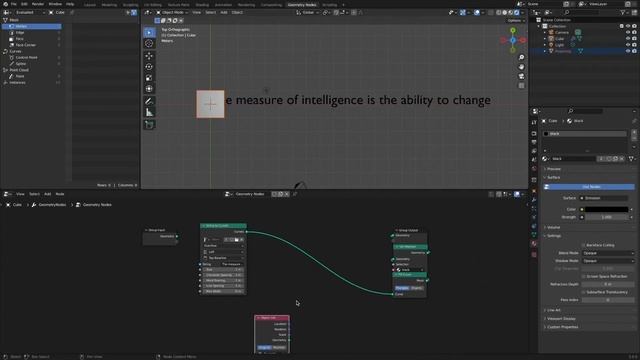640x360 pixels.
Task: Disable Cube in renders via camera icon
Action: (x=634, y=39)
